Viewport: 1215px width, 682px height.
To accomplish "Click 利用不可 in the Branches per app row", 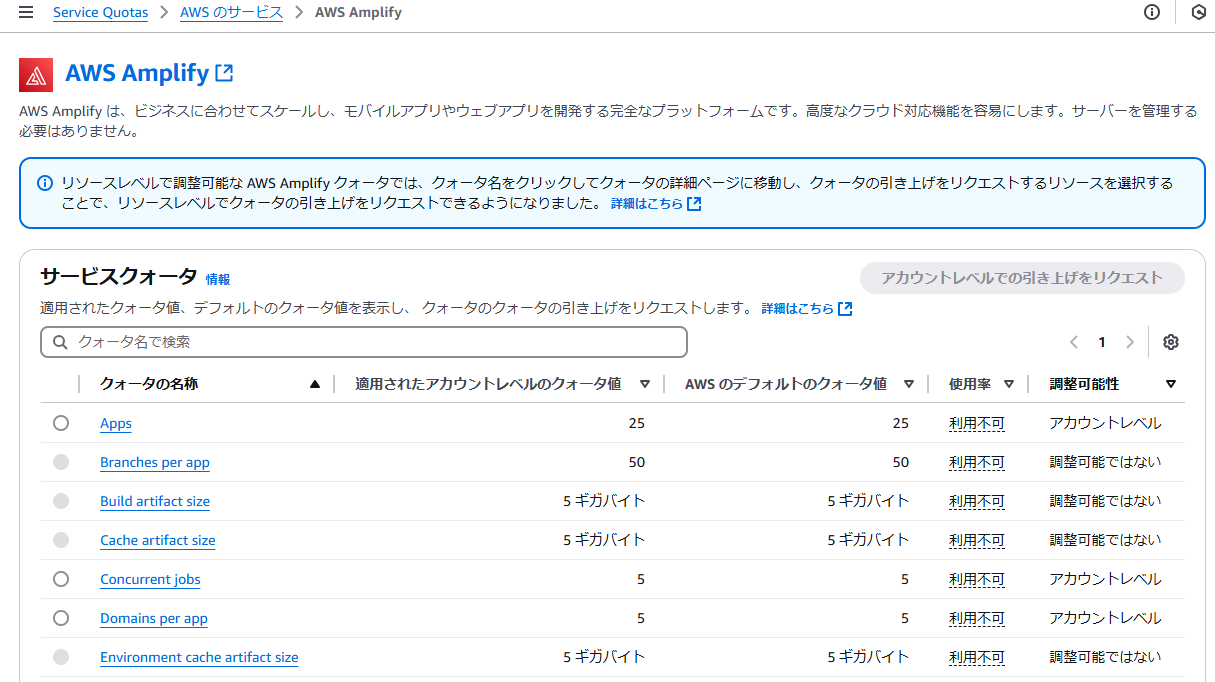I will tap(977, 462).
